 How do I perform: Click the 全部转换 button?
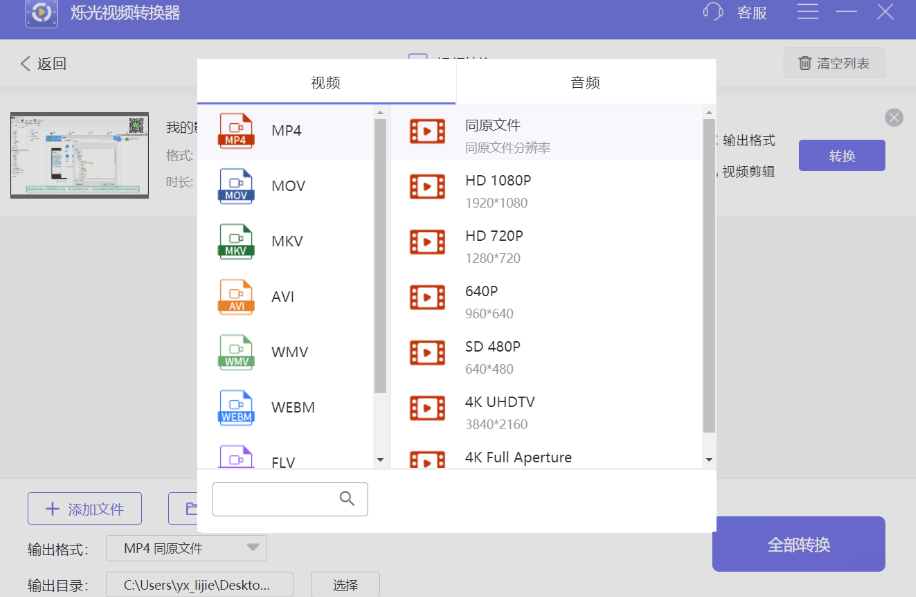798,543
